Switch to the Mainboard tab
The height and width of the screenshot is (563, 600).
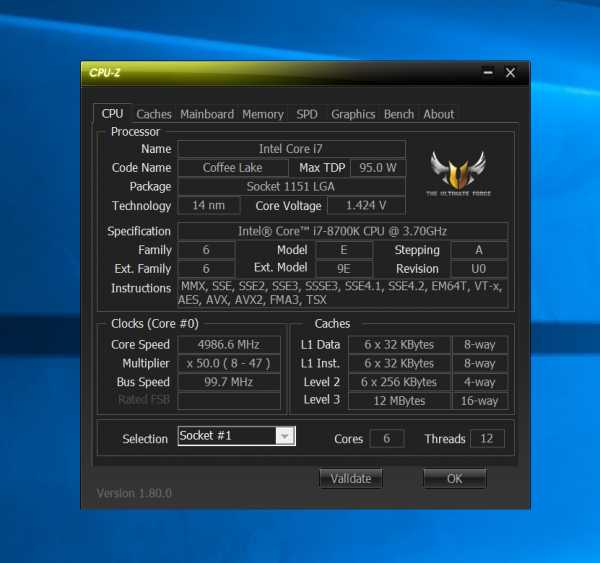(x=207, y=114)
